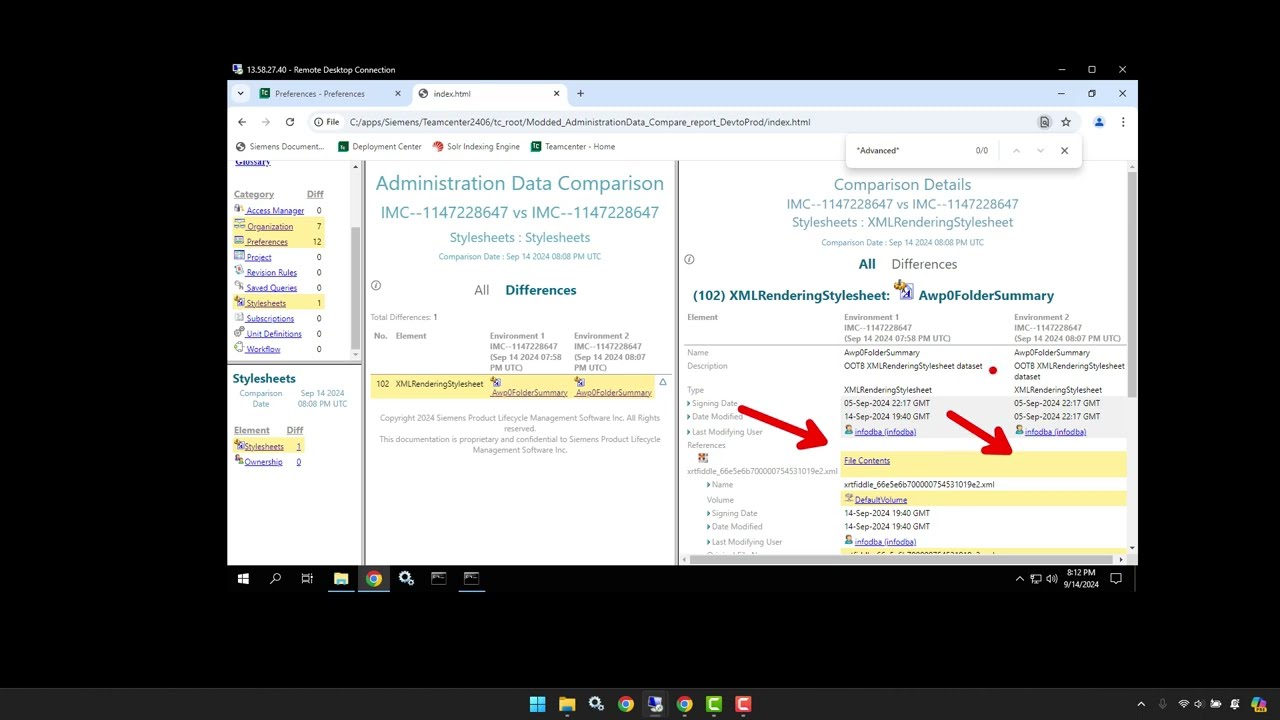The image size is (1280, 720).
Task: Click the Unit Definitions category icon
Action: point(239,333)
